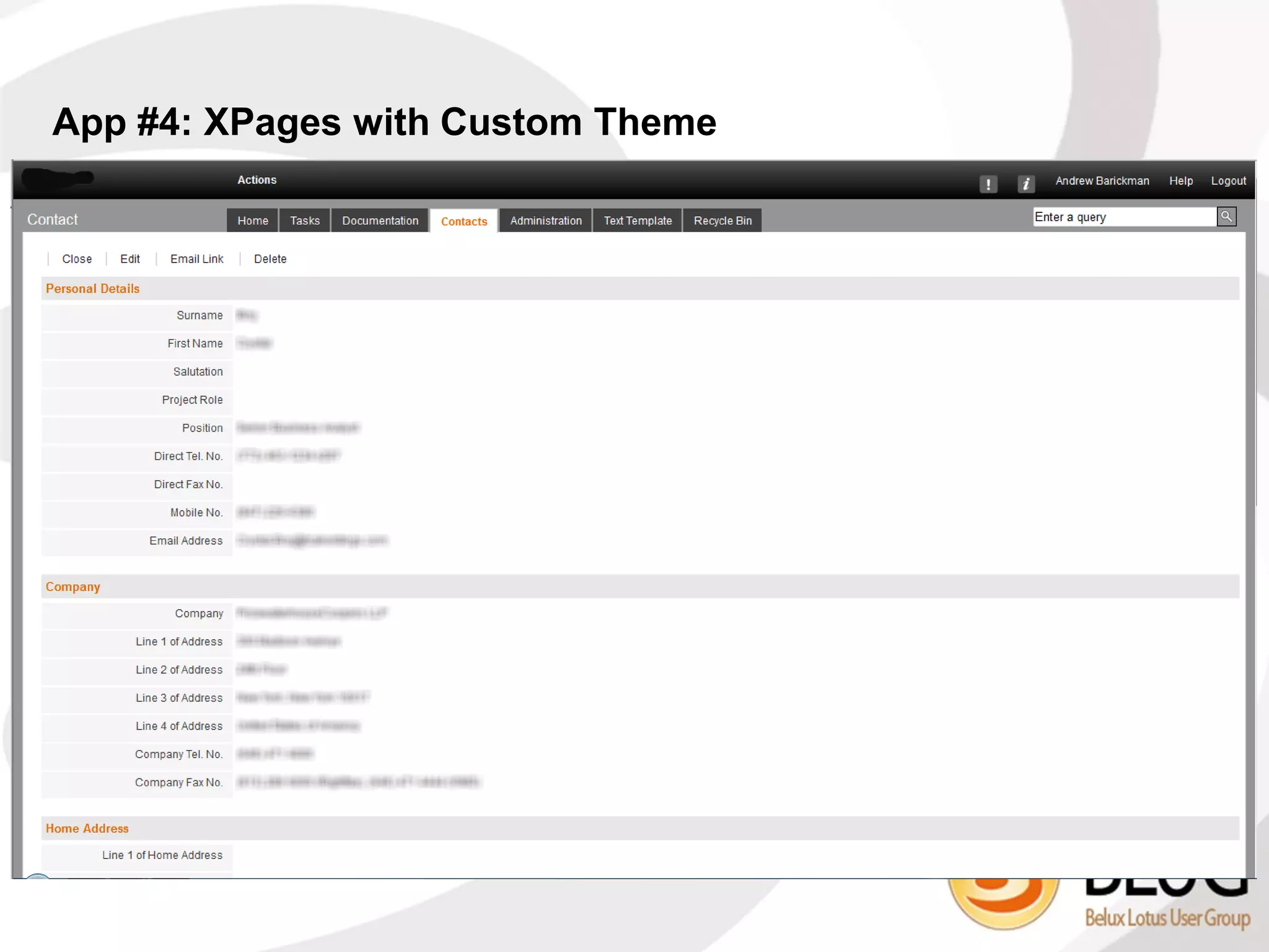Switch to the Home tab

point(253,221)
